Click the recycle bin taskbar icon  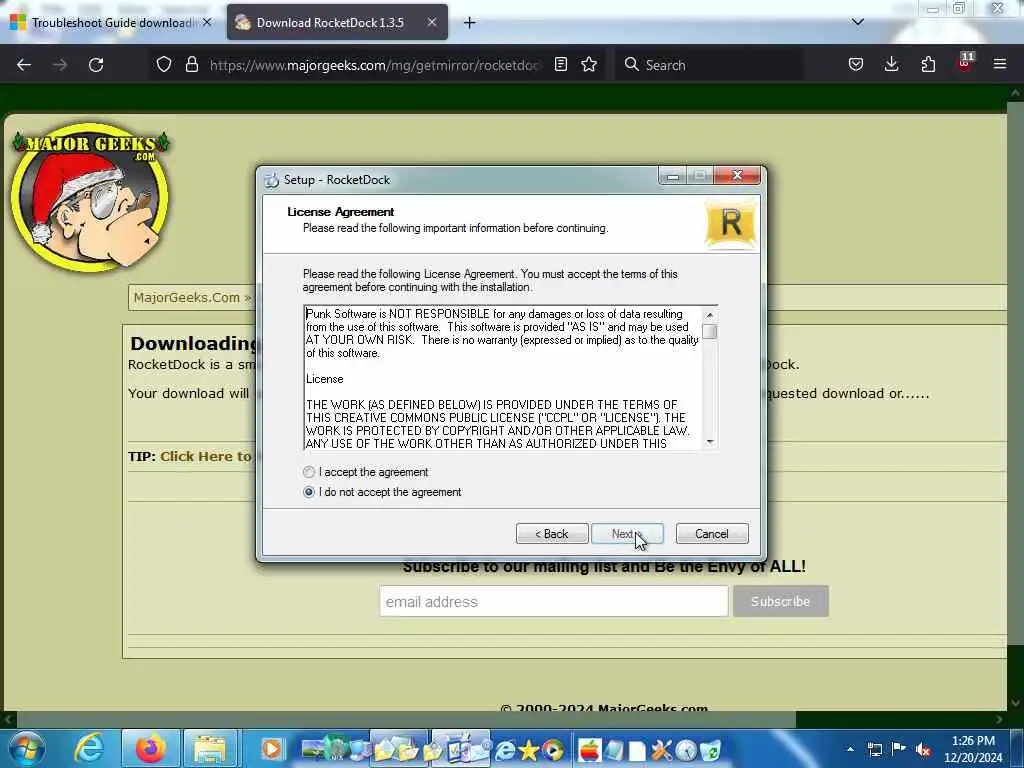tap(711, 750)
